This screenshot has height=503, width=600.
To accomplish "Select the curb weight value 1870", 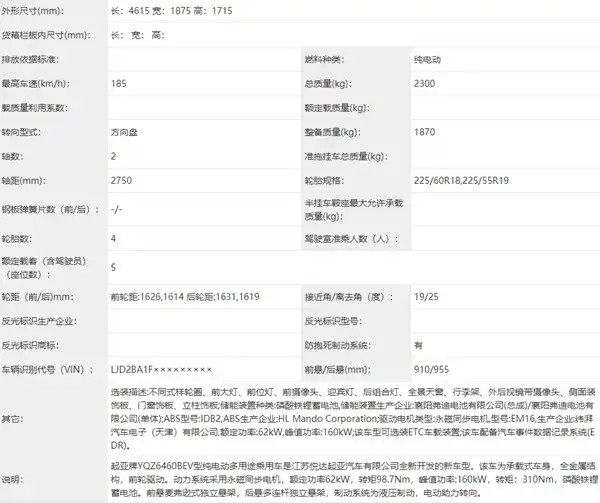I will click(x=424, y=132).
